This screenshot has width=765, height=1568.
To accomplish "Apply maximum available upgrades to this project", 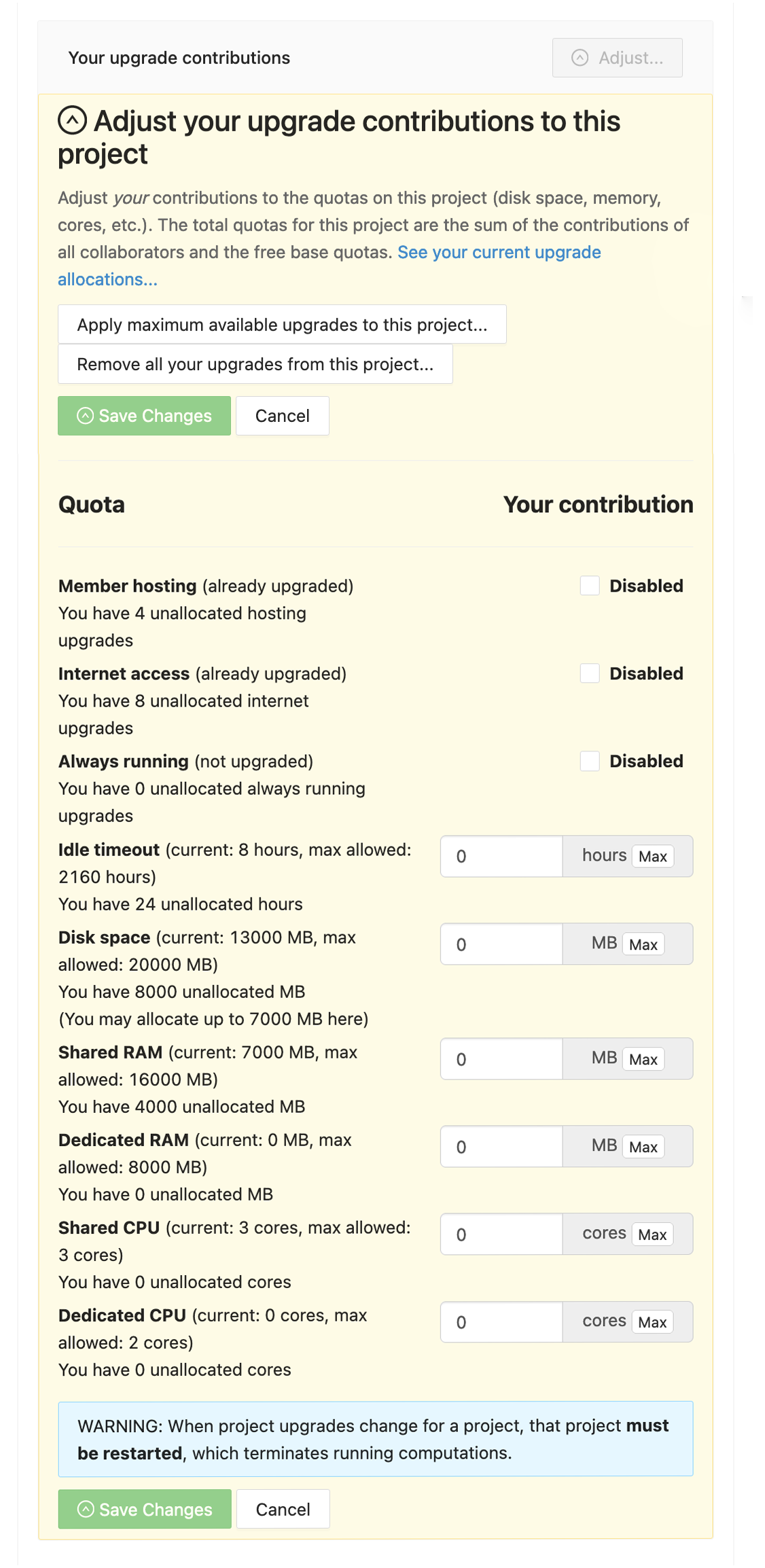I will coord(282,325).
